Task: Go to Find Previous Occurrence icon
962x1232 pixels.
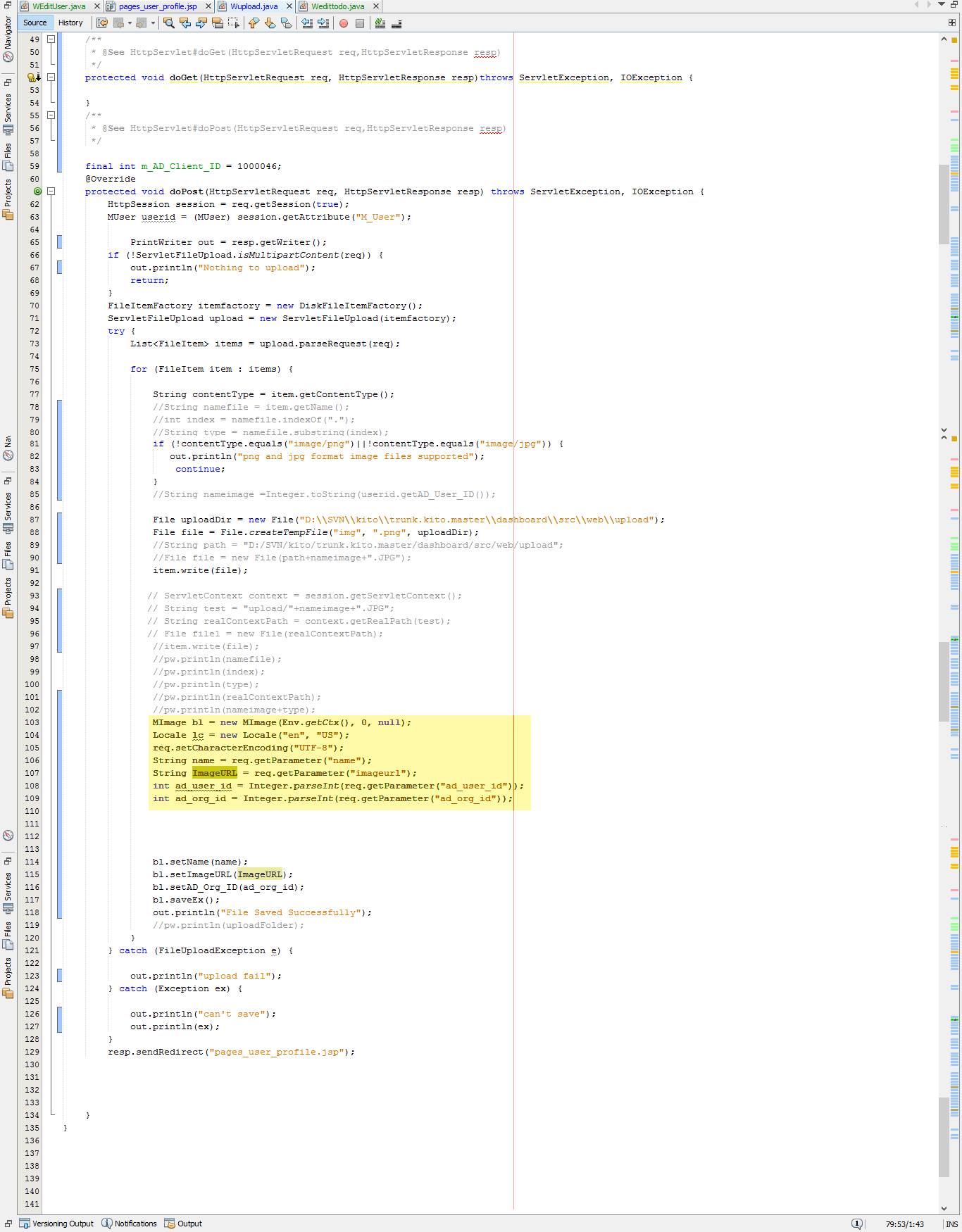Action: (185, 23)
